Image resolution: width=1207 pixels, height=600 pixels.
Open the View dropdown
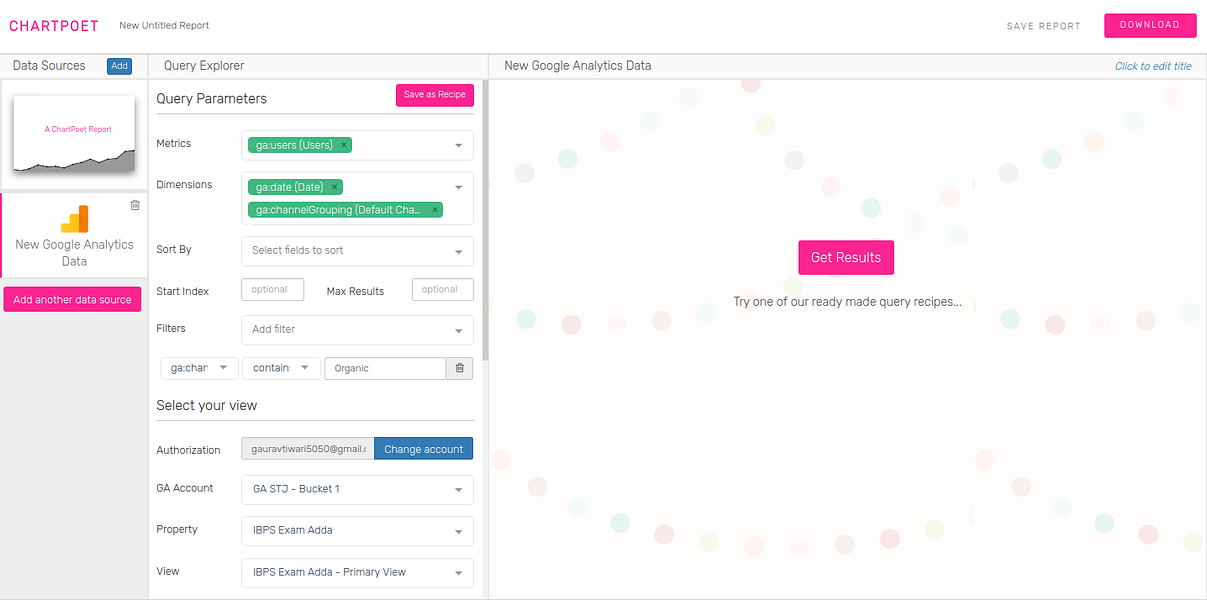(357, 572)
